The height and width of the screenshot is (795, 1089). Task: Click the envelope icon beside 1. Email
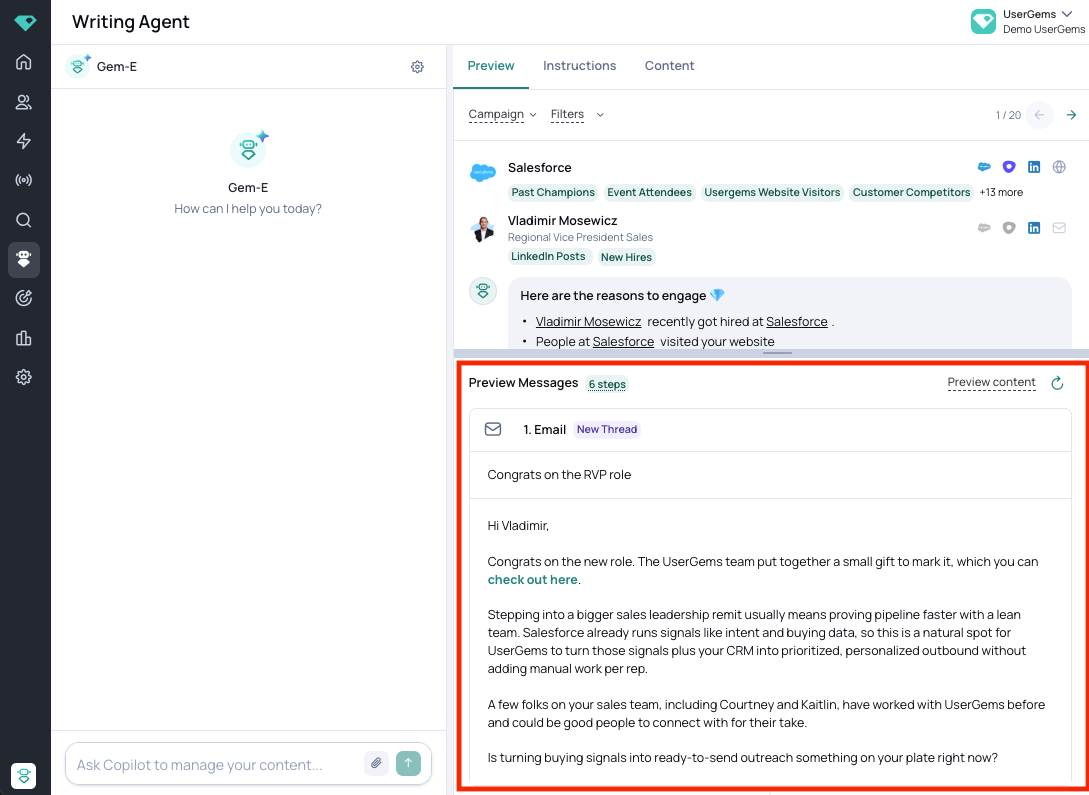tap(492, 429)
